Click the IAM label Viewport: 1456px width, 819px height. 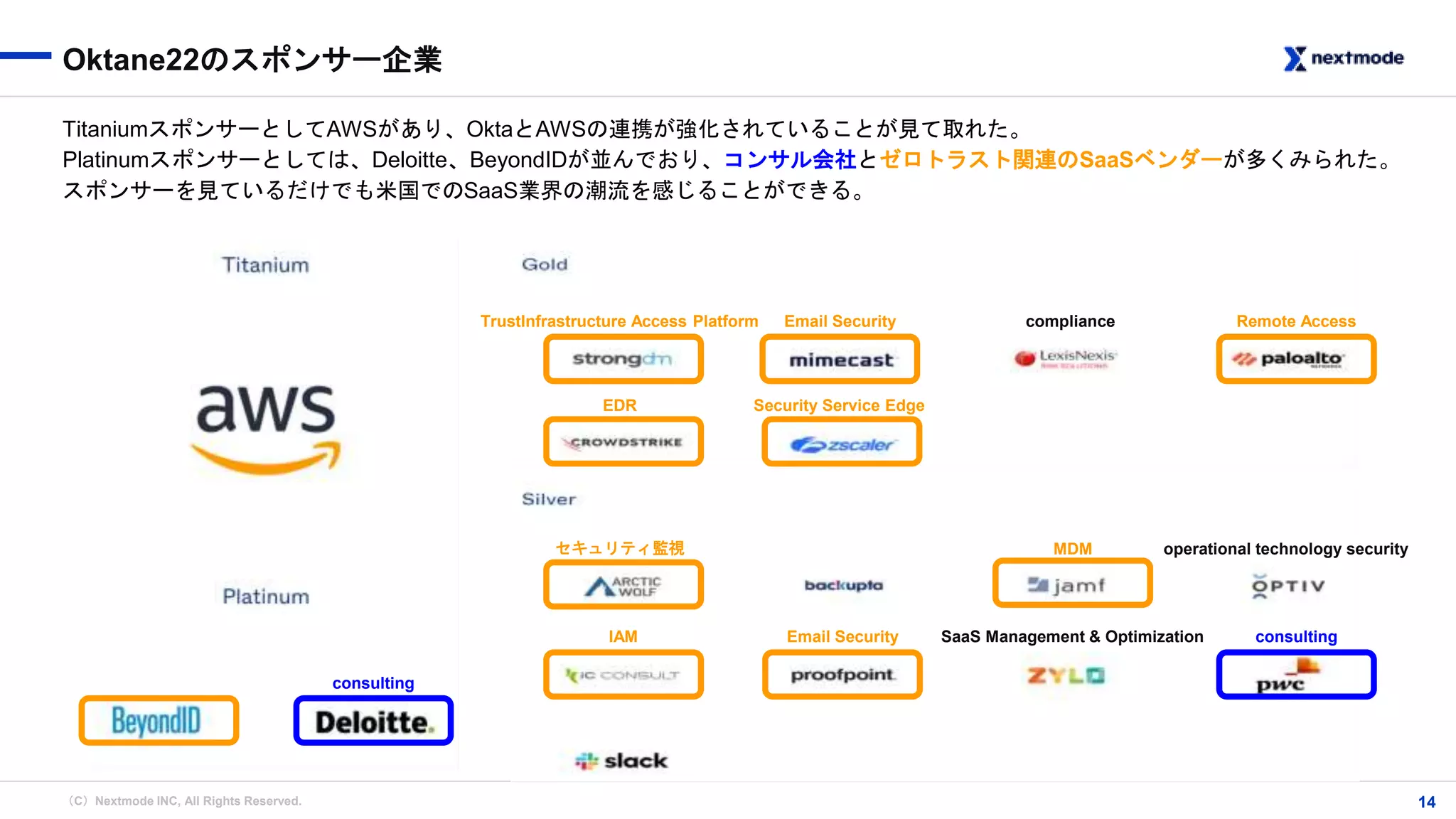point(623,636)
